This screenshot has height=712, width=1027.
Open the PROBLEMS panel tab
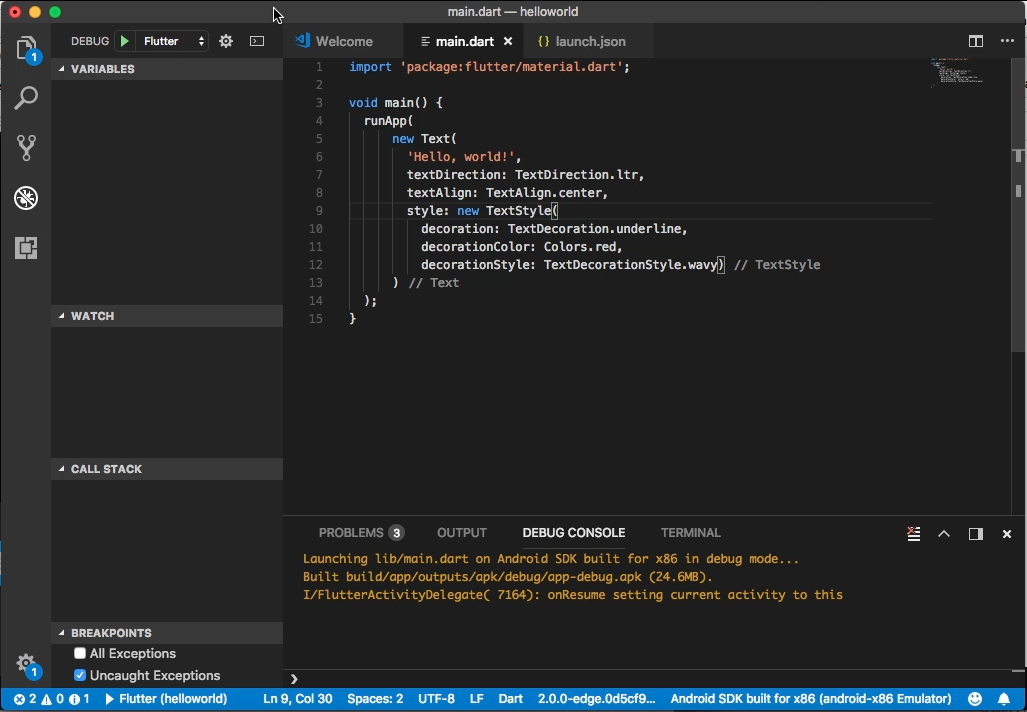pyautogui.click(x=361, y=533)
